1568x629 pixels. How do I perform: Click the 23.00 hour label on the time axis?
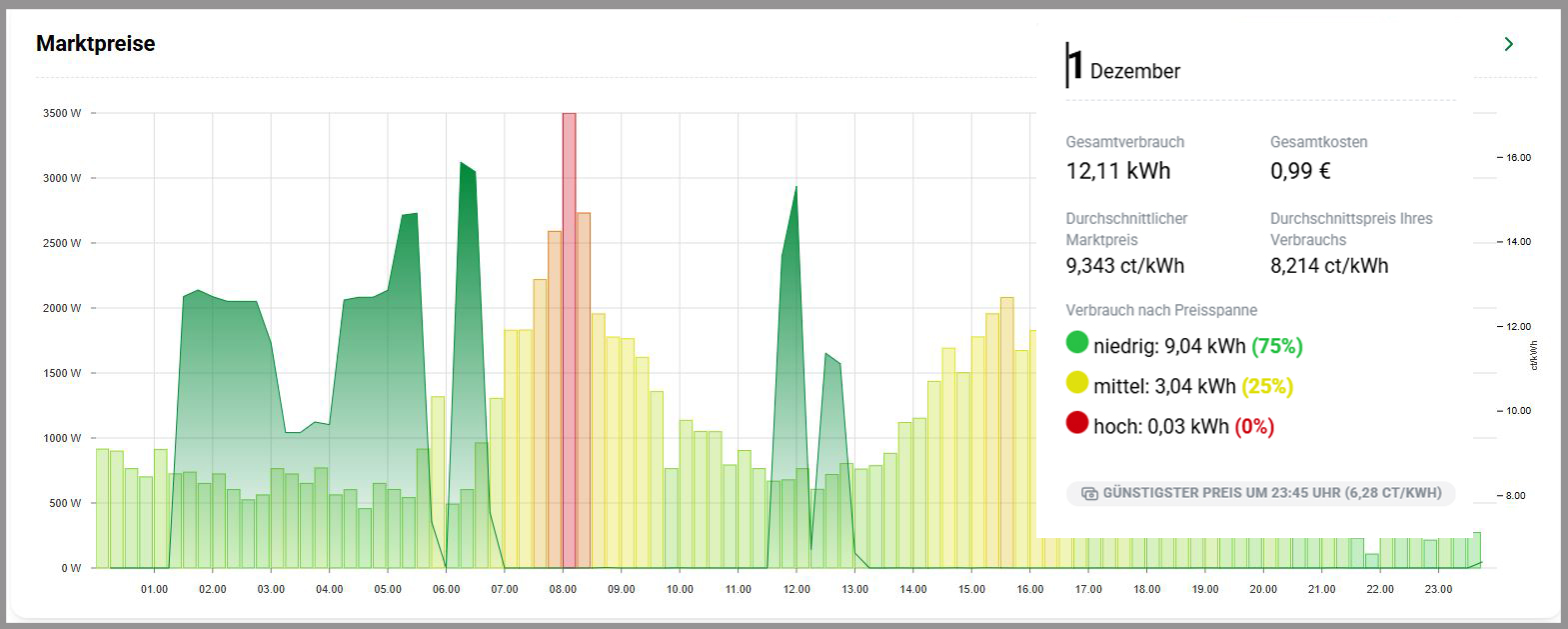[x=1438, y=590]
